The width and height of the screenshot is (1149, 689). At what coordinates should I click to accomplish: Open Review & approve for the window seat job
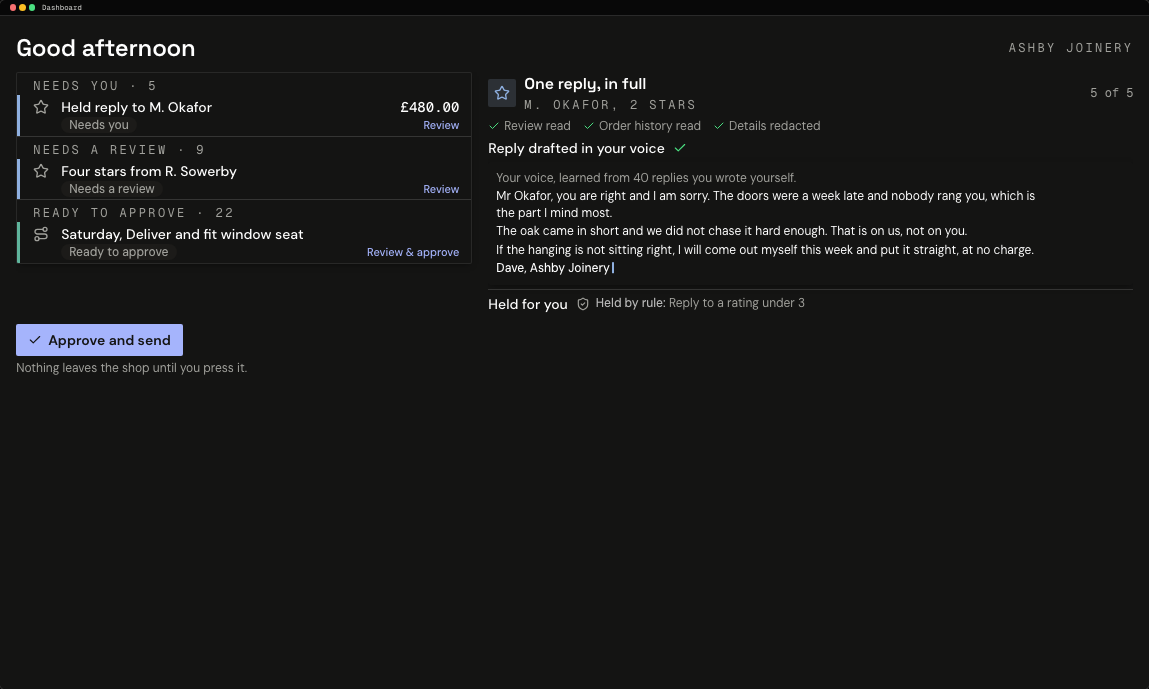[x=413, y=252]
